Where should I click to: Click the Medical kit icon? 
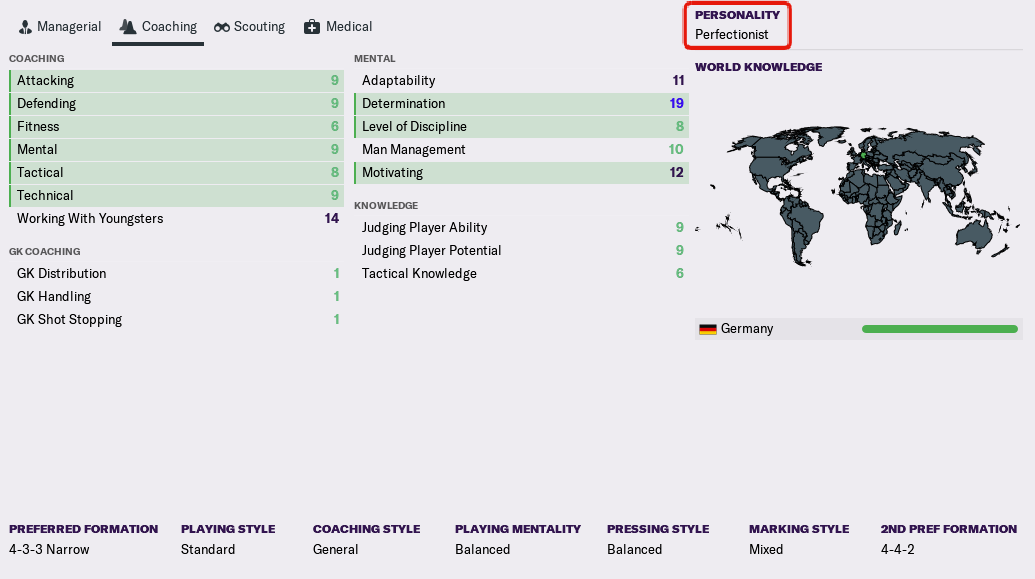(312, 27)
